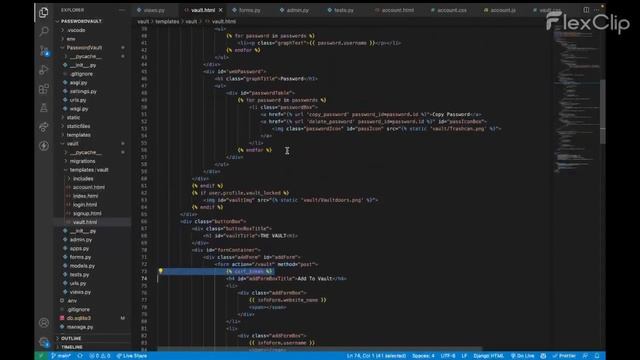Open models.py in the explorer
640x360 pixels.
(82, 266)
